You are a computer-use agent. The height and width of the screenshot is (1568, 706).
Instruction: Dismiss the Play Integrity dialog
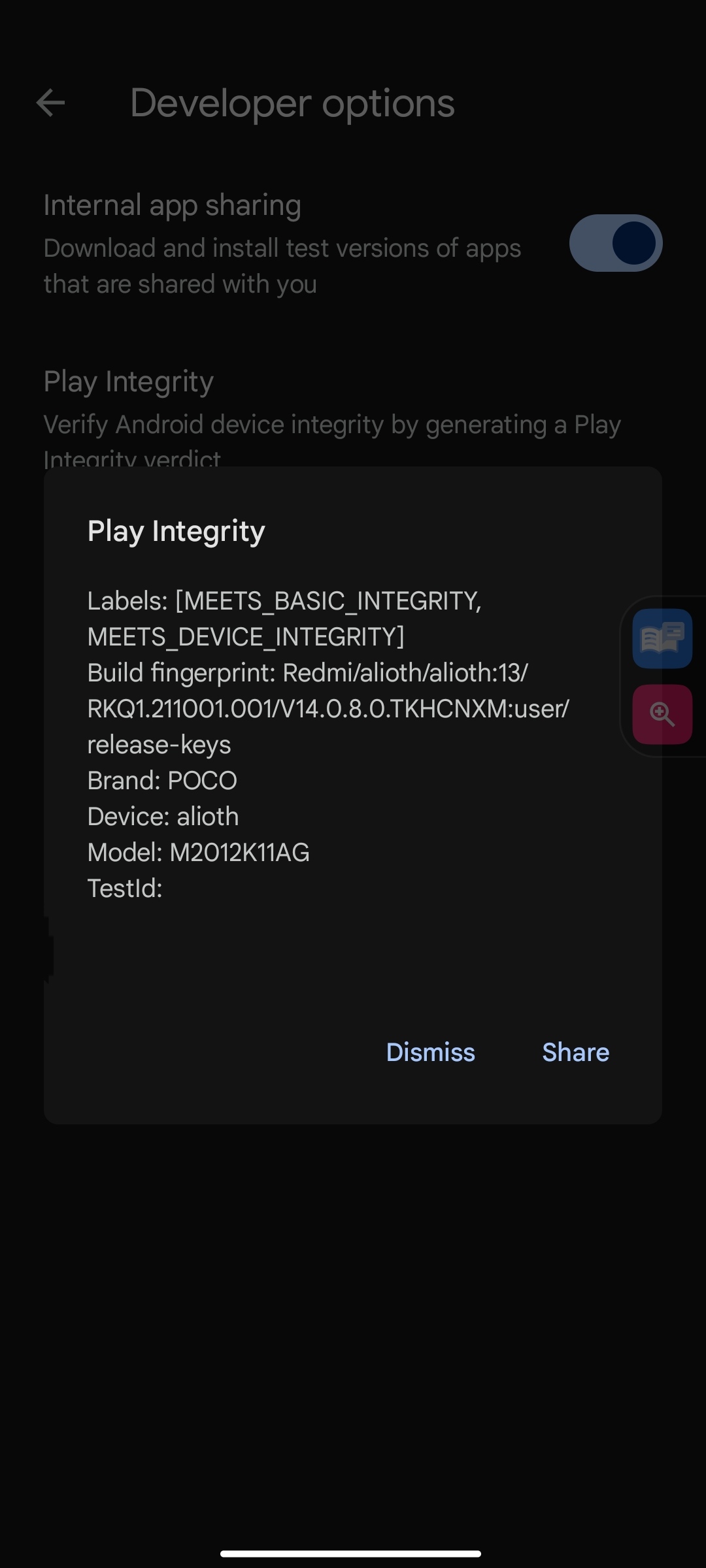430,1052
